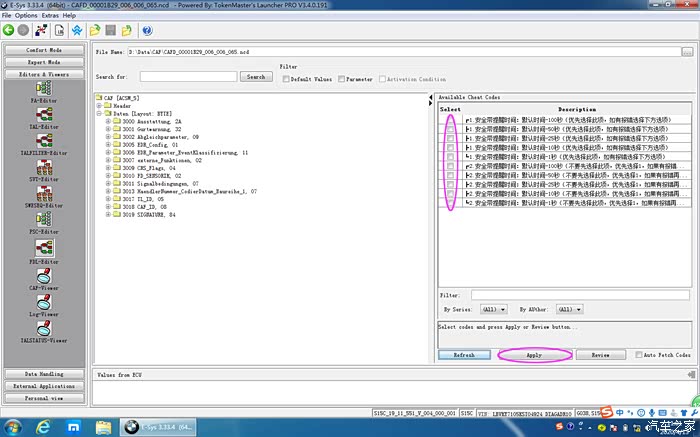Click the Apply button
The image size is (700, 437).
click(x=534, y=355)
